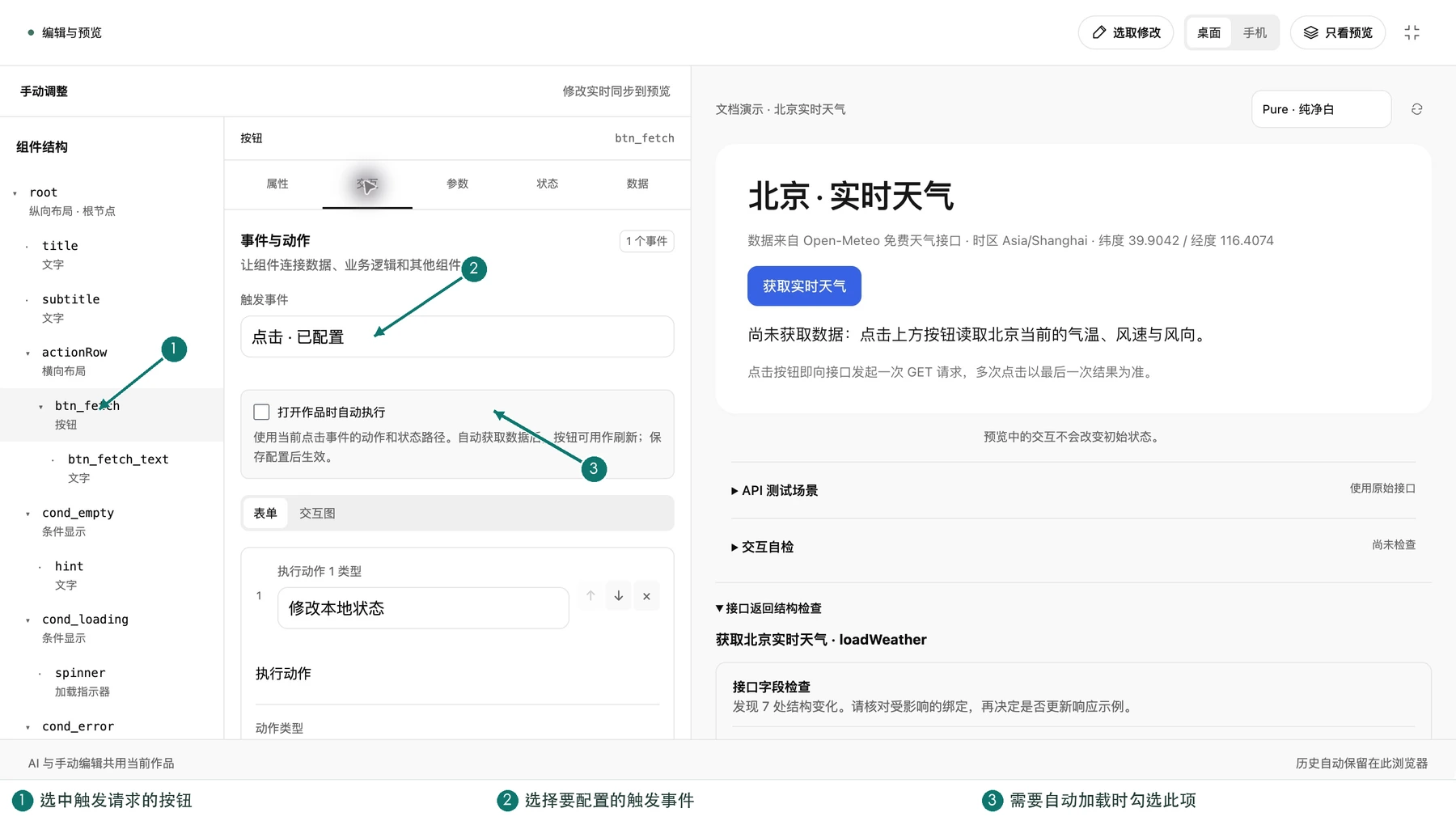
Task: Click the btn_fetch identifier in the panel header
Action: [x=645, y=138]
